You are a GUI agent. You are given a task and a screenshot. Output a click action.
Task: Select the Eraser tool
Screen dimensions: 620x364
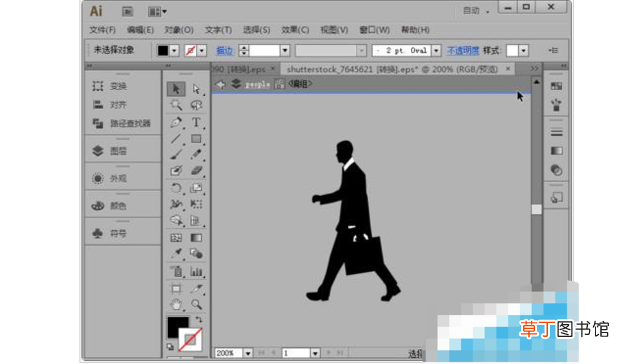pyautogui.click(x=196, y=171)
